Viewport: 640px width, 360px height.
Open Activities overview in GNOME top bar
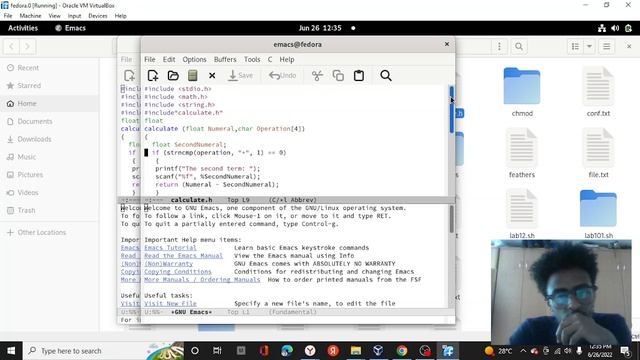click(x=23, y=28)
